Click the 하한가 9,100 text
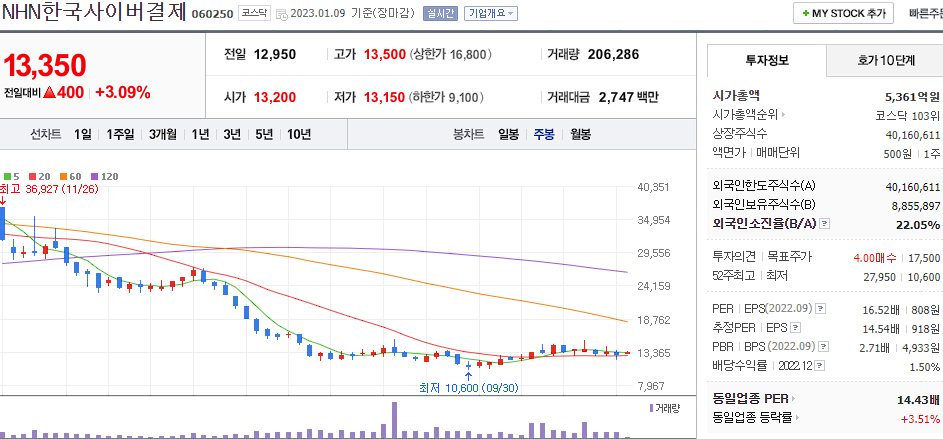The image size is (943, 439). [447, 97]
